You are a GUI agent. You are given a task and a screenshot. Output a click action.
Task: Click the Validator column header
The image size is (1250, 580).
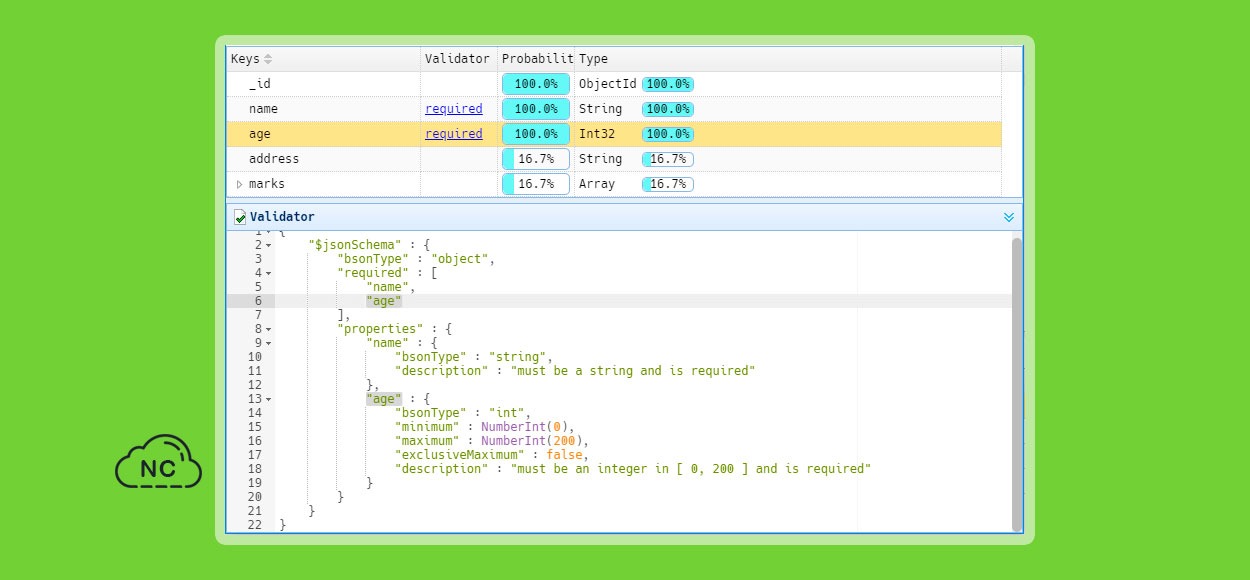(459, 59)
